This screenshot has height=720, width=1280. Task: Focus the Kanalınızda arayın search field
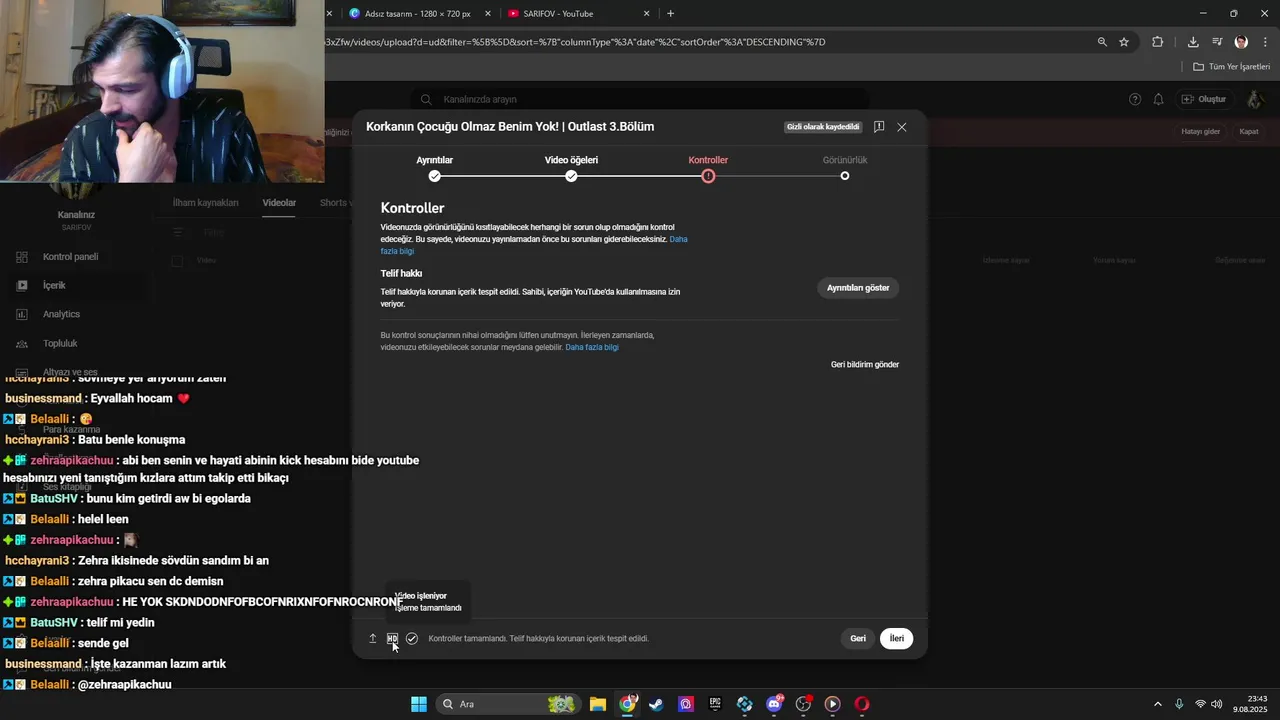click(x=640, y=99)
